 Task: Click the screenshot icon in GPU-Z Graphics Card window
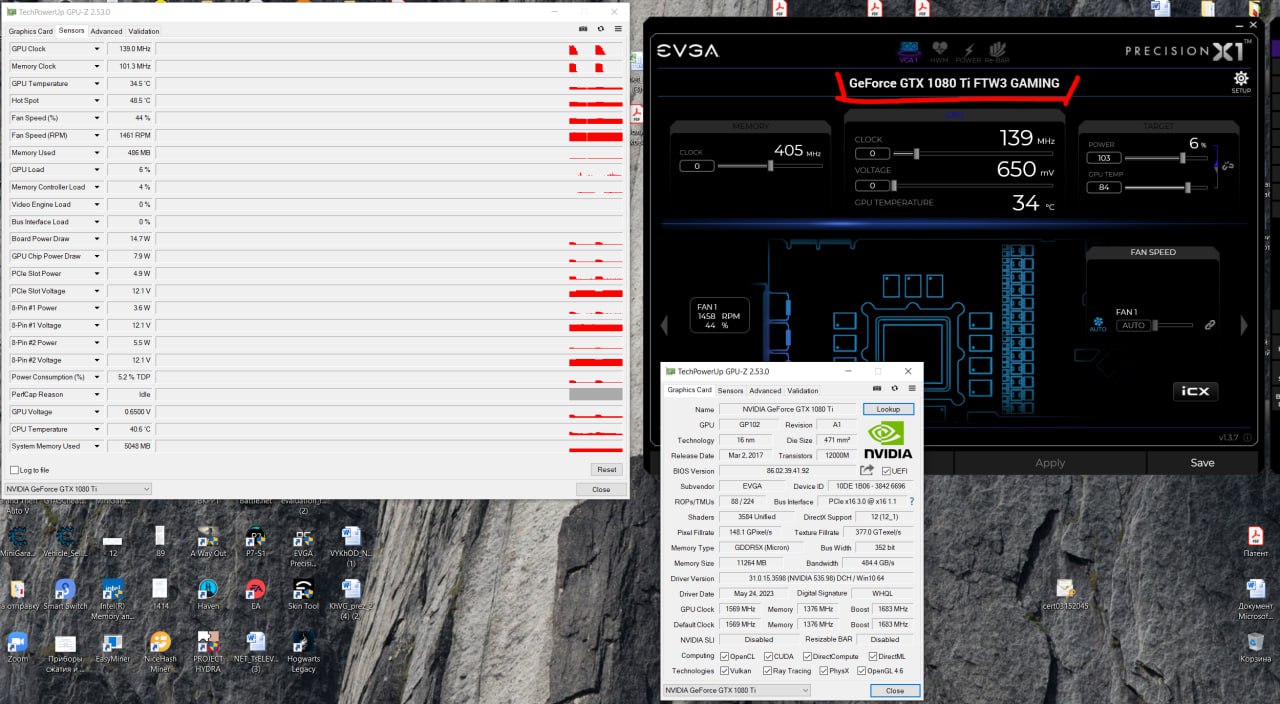click(877, 388)
